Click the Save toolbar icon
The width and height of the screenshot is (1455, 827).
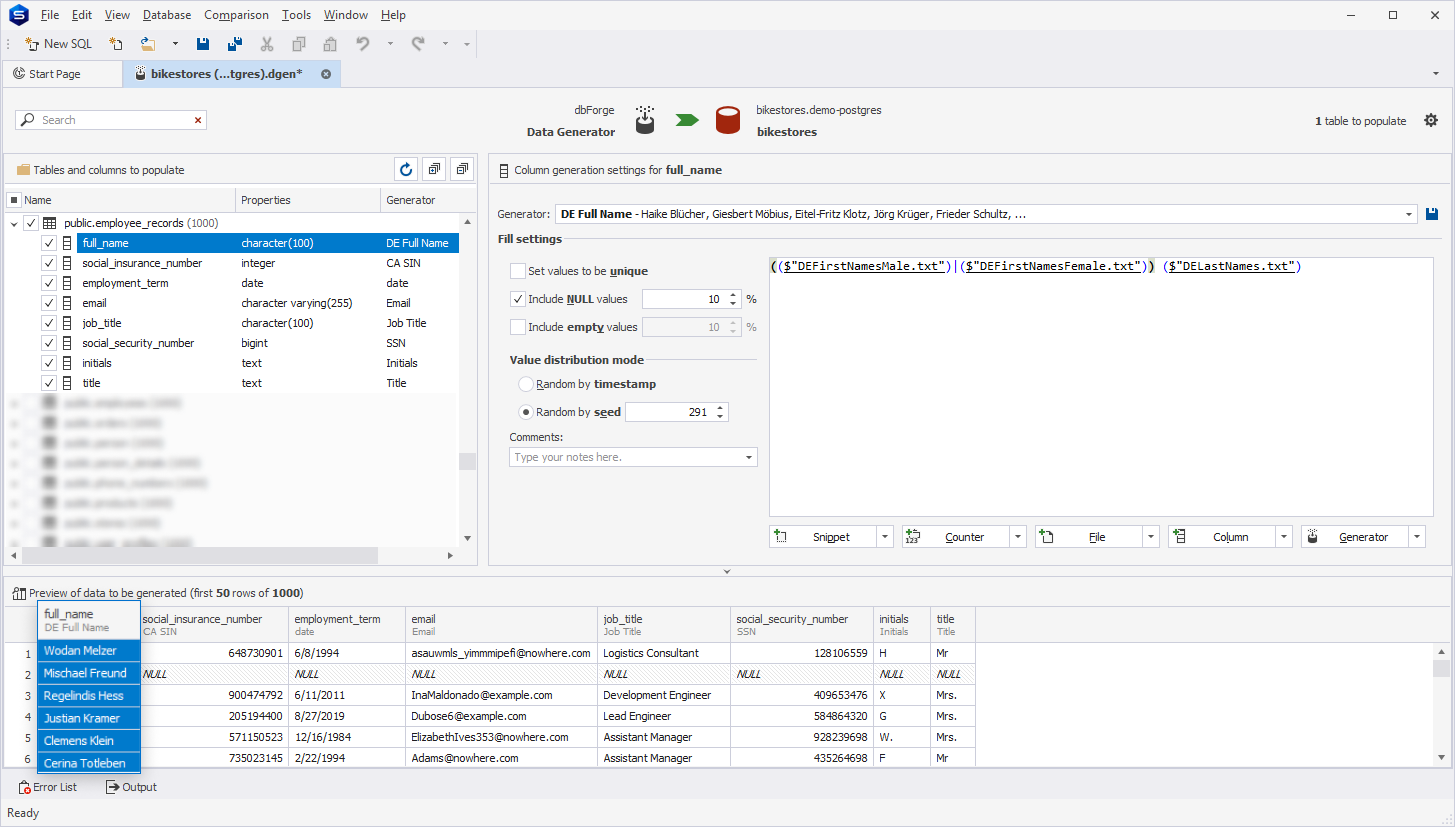click(203, 44)
